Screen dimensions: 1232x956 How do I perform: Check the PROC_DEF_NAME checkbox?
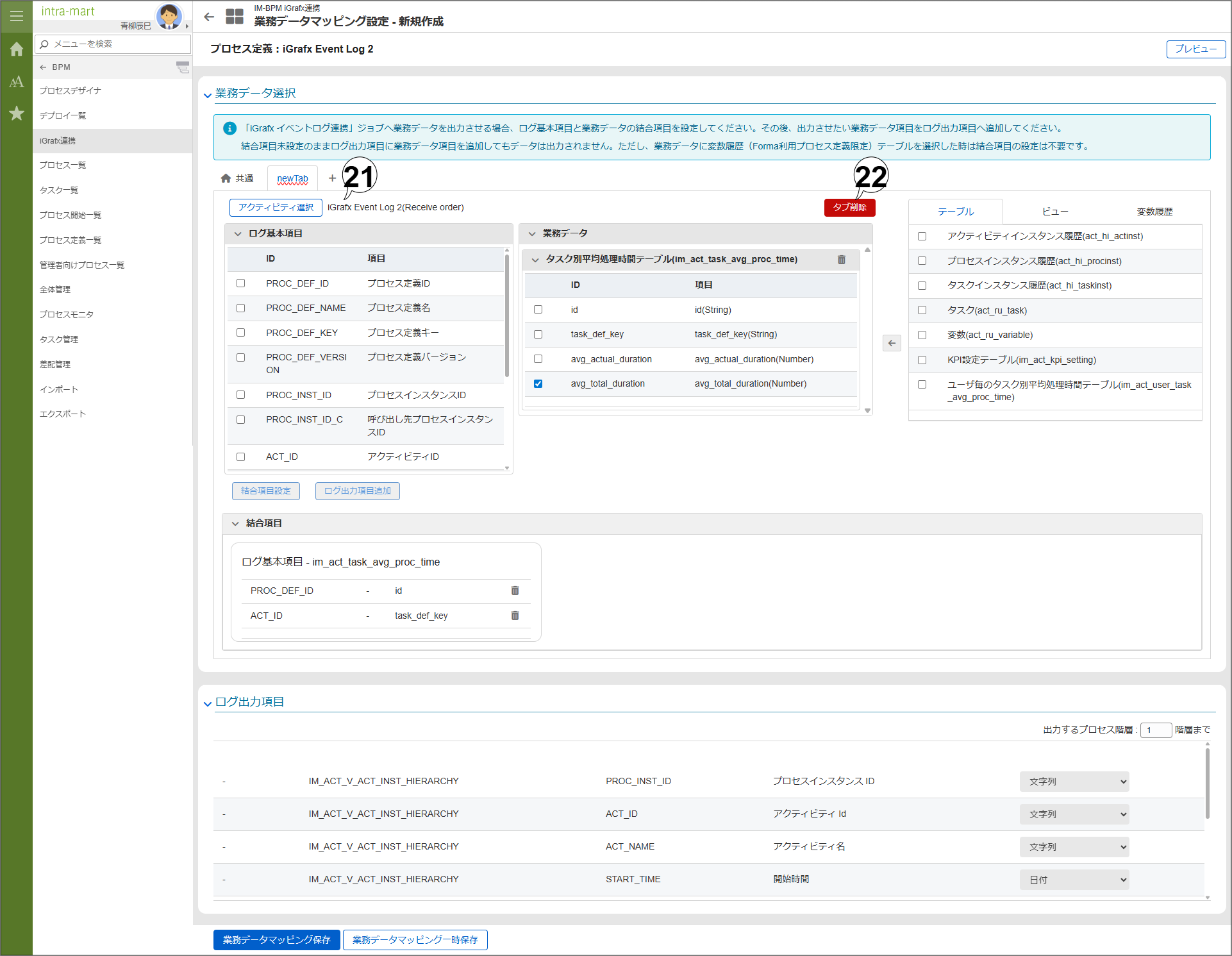pyautogui.click(x=241, y=308)
